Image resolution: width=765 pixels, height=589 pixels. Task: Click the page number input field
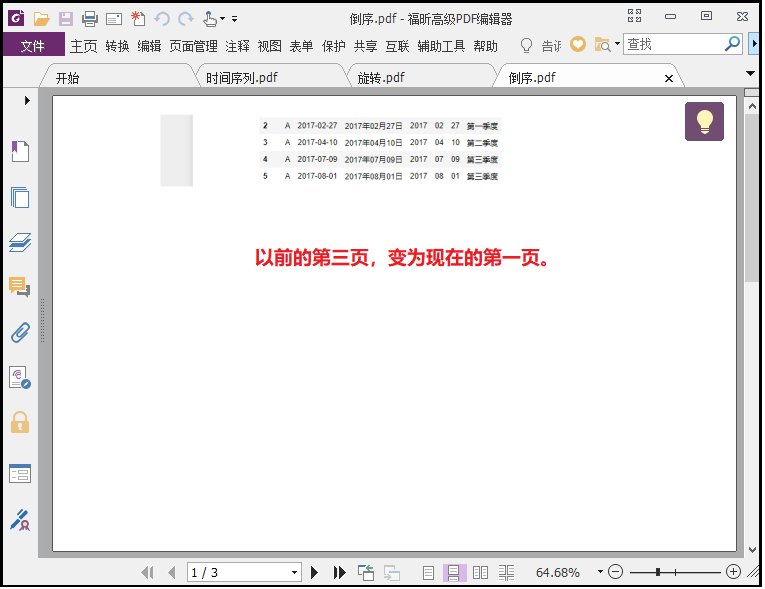click(238, 572)
